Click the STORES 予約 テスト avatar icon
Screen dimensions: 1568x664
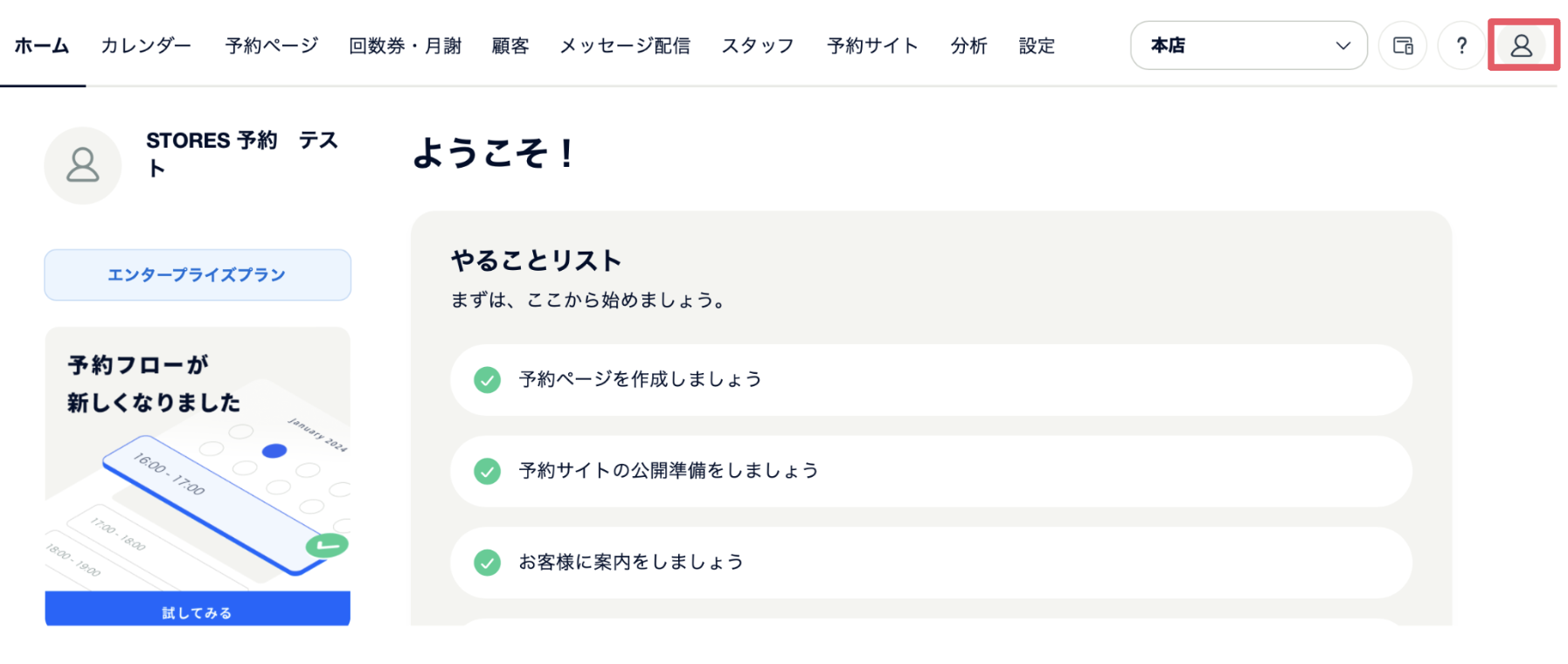tap(83, 165)
